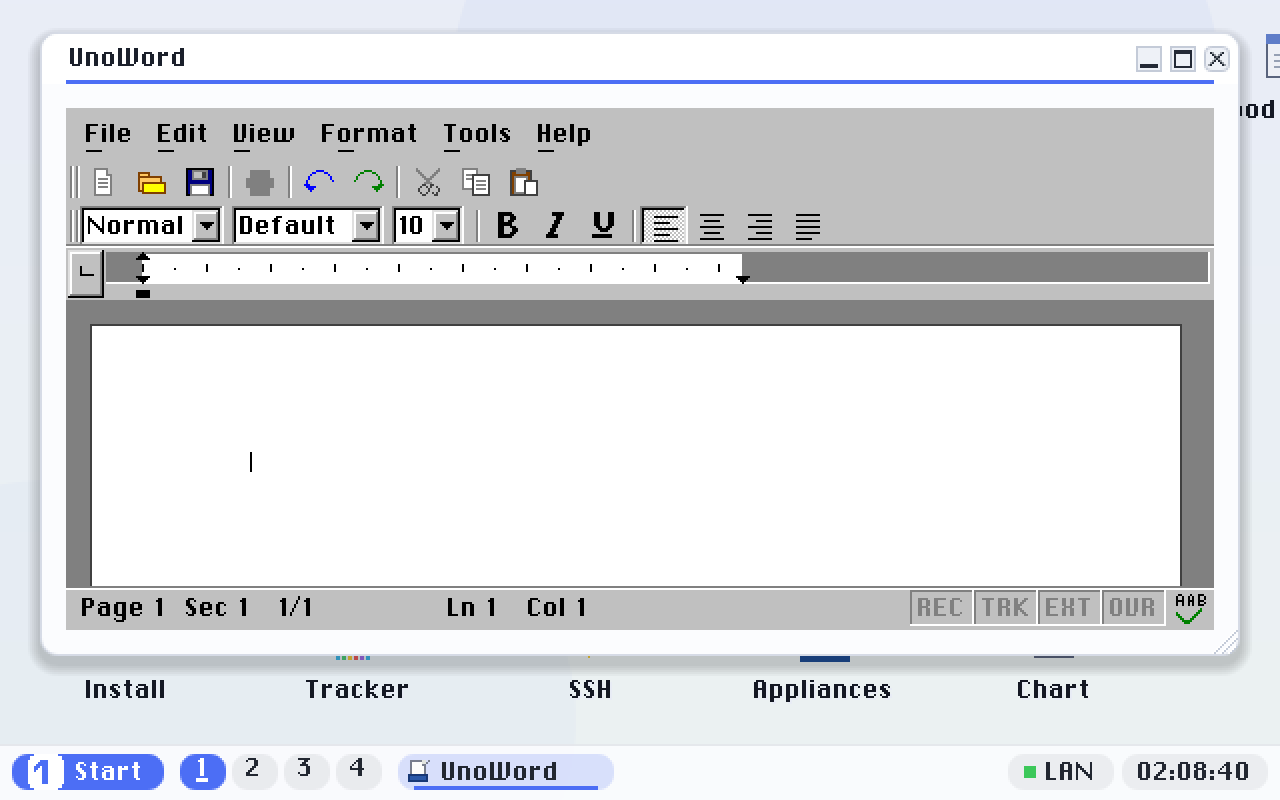Print document using the printer icon

tap(260, 183)
